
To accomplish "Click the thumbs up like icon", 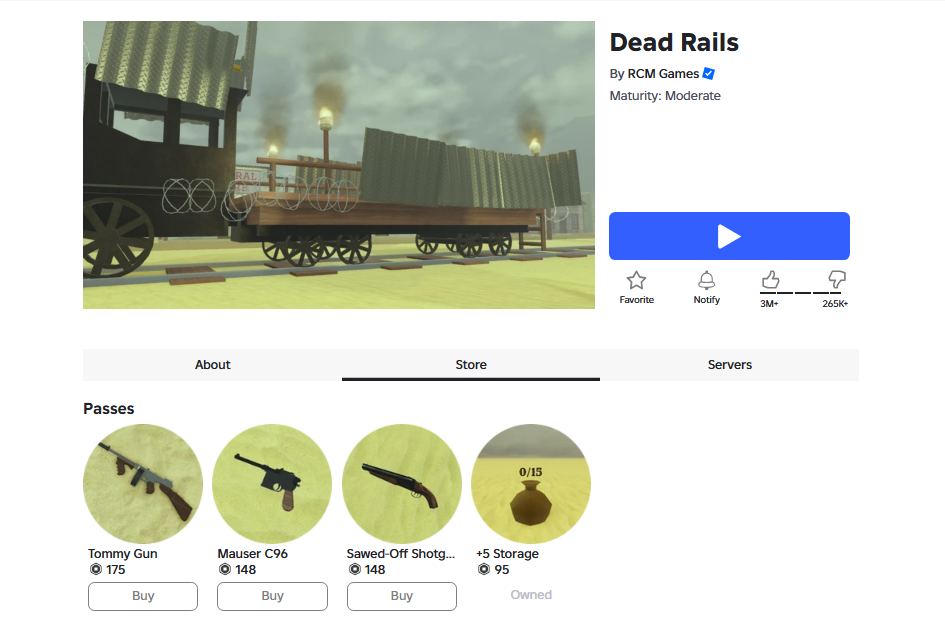I will (770, 279).
